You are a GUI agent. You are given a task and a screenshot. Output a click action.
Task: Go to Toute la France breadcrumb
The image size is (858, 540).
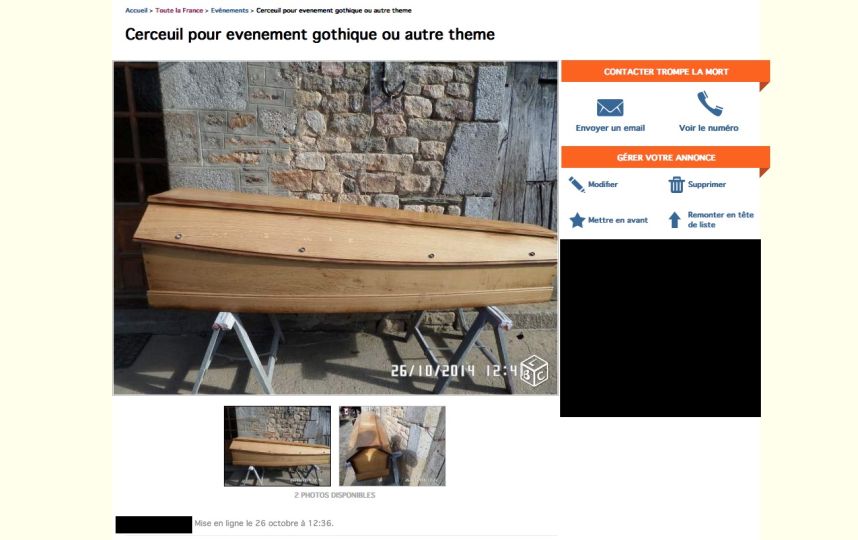click(x=179, y=10)
